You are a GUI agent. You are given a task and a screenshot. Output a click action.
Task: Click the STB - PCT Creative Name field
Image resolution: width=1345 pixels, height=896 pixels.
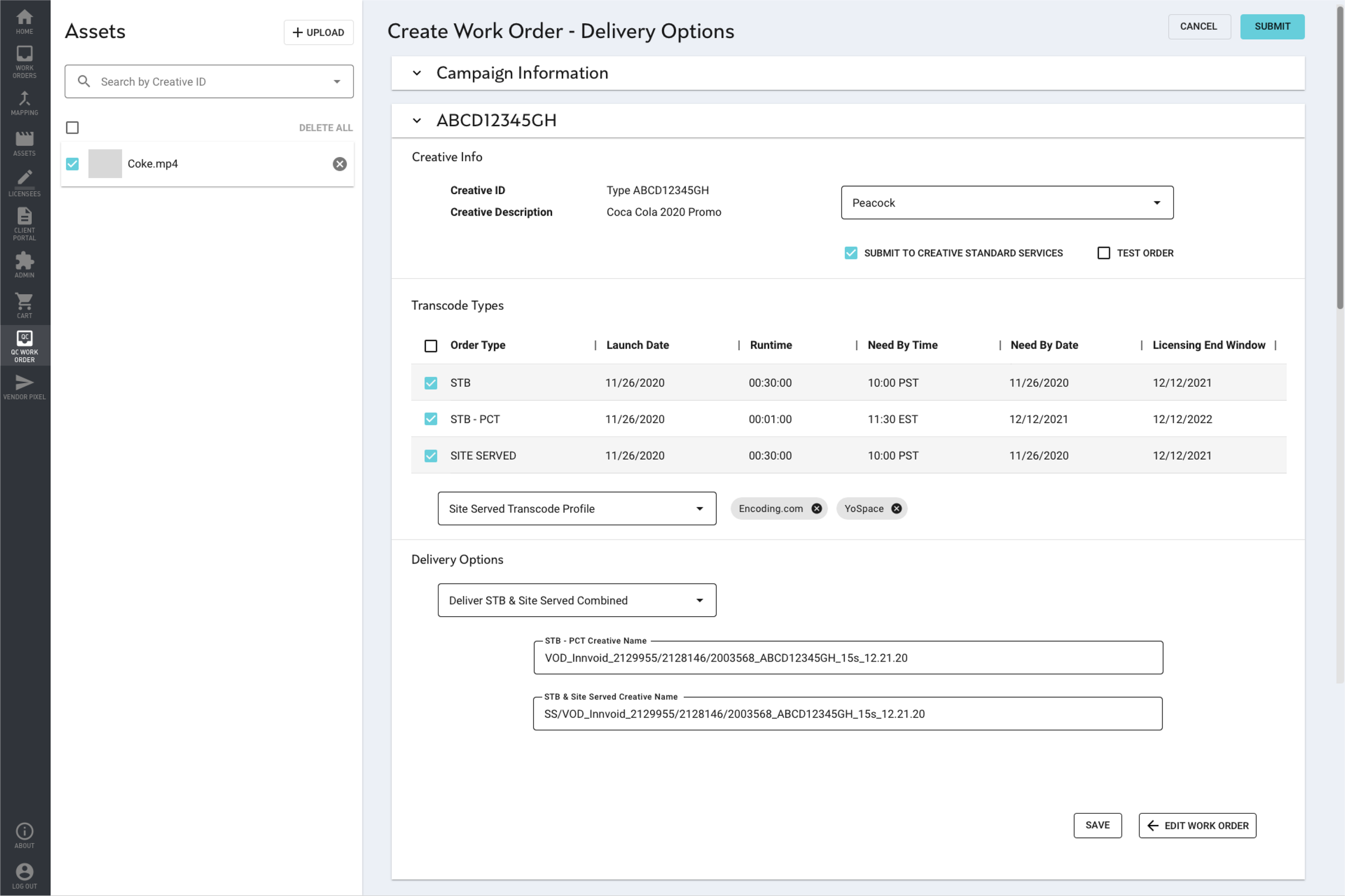click(x=847, y=658)
